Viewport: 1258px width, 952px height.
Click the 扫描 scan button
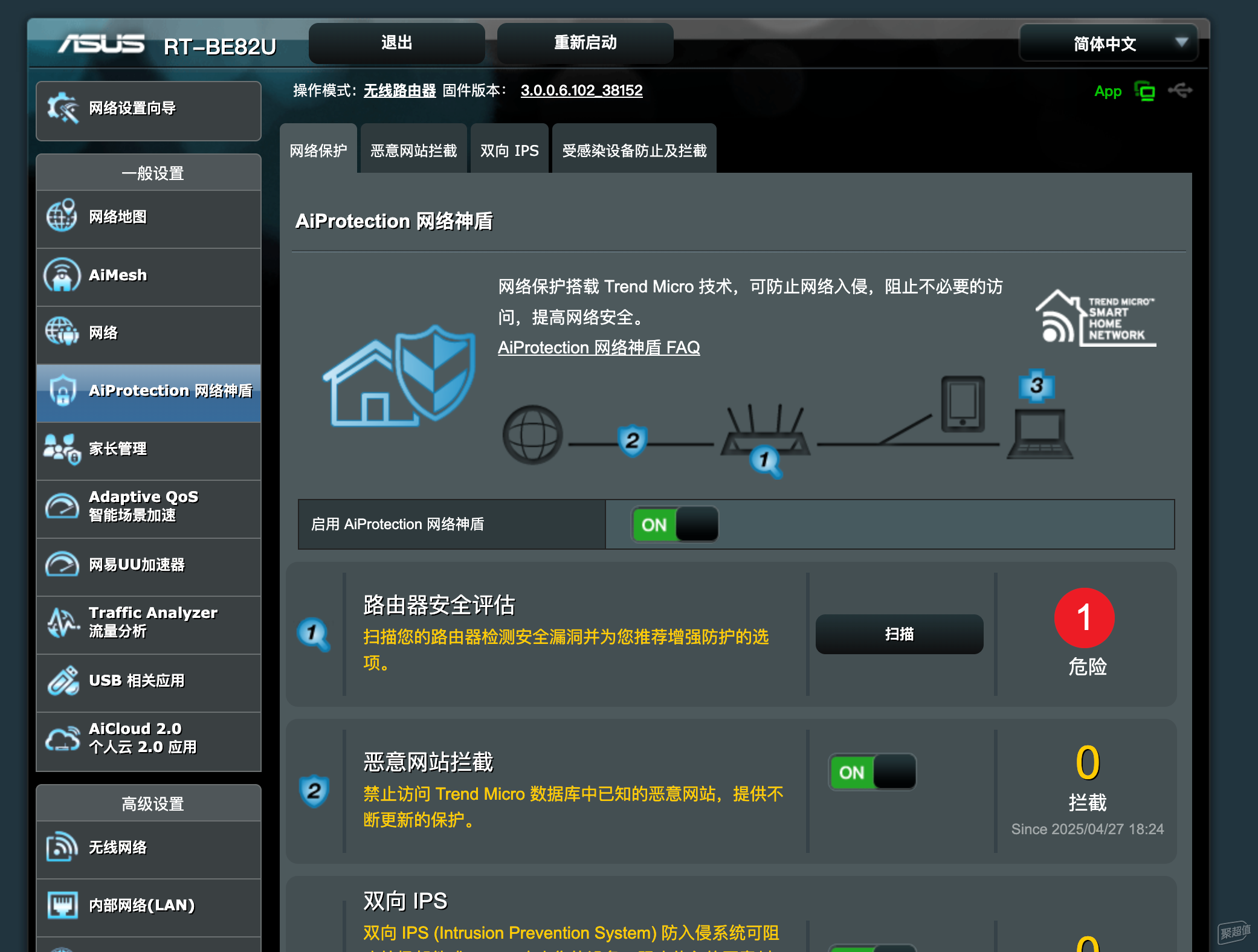click(900, 634)
